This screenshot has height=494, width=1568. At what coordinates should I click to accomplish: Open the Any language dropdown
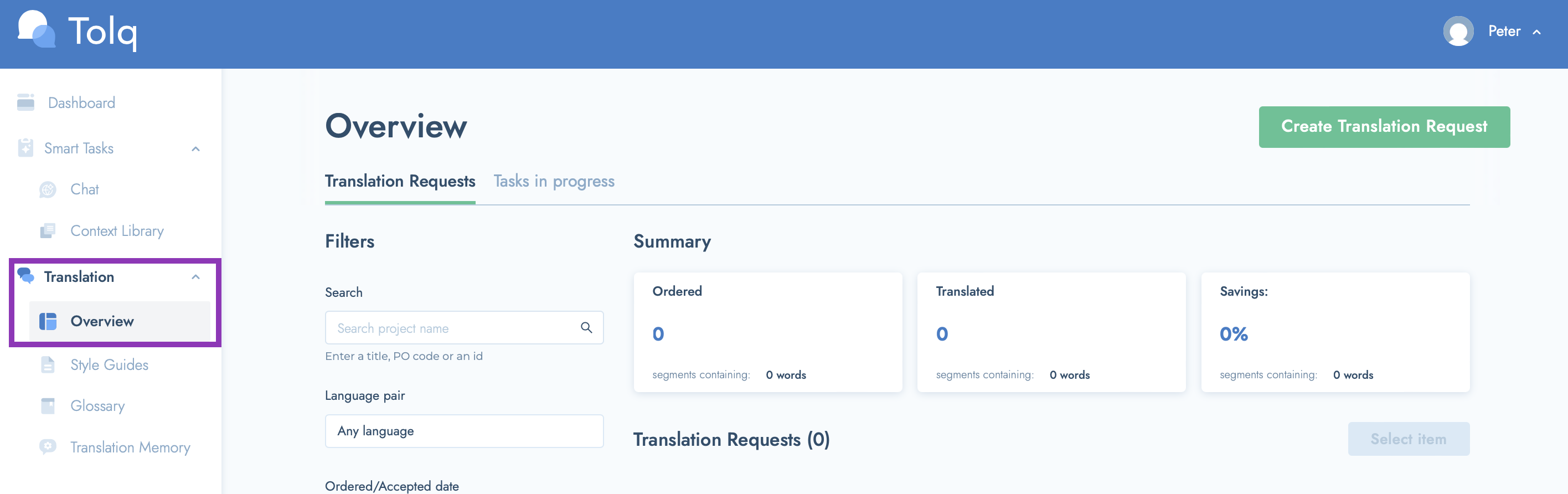click(x=464, y=431)
